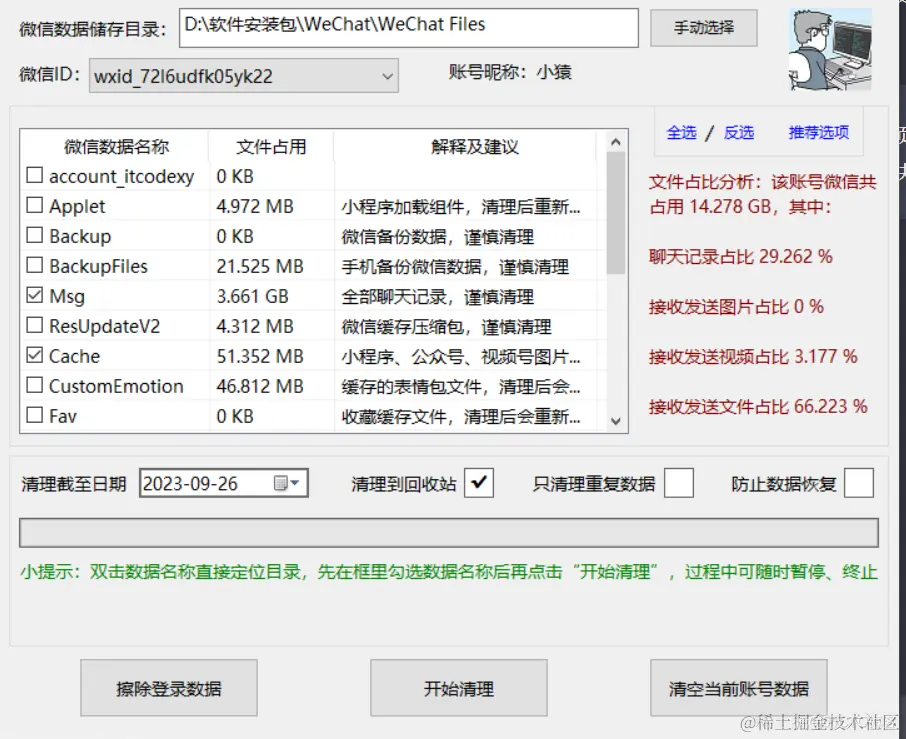Viewport: 906px width, 739px height.
Task: Click 账号昵称: 小猿 label
Action: (x=510, y=72)
